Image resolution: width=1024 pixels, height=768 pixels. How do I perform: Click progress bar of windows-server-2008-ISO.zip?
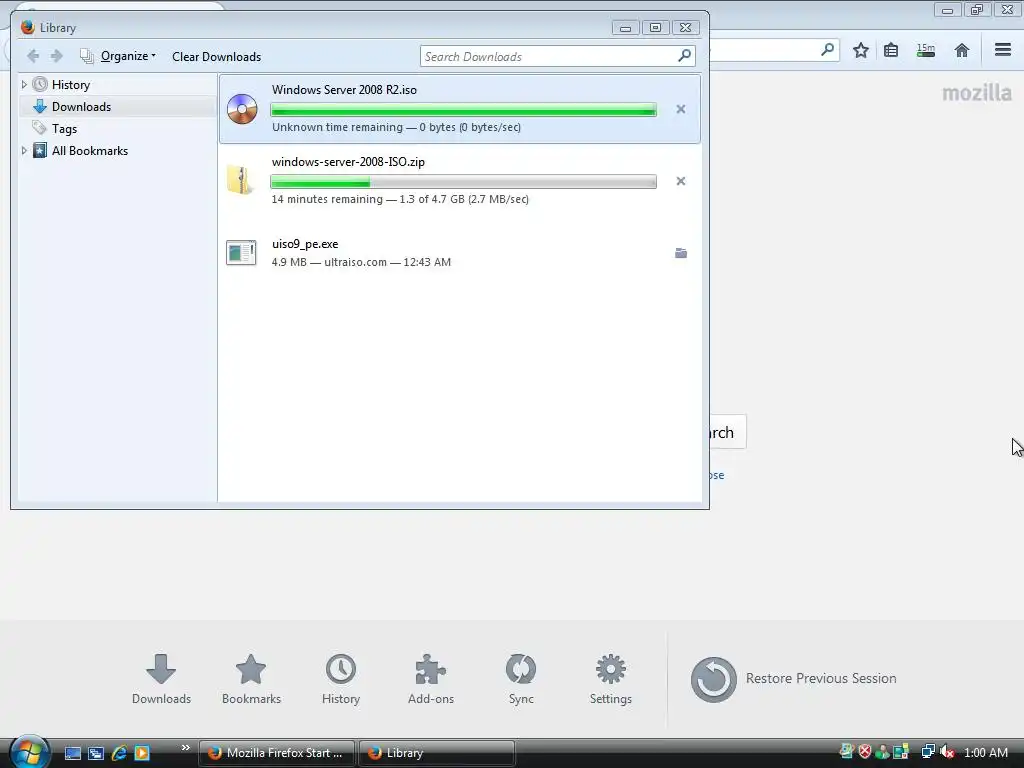[463, 182]
